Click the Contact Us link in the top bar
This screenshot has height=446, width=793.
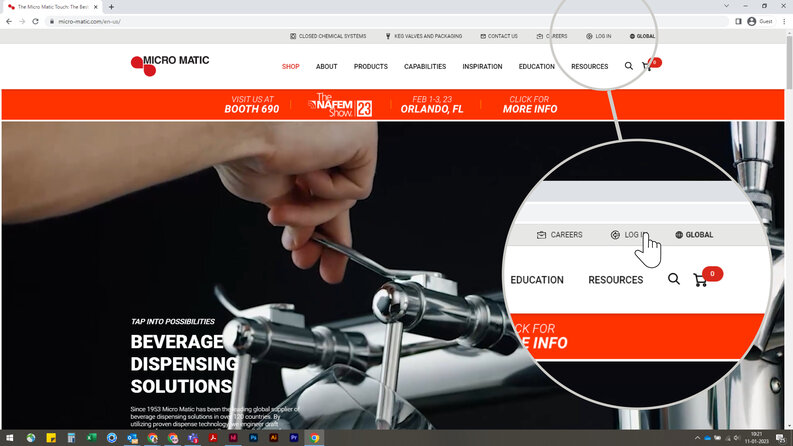tap(499, 36)
